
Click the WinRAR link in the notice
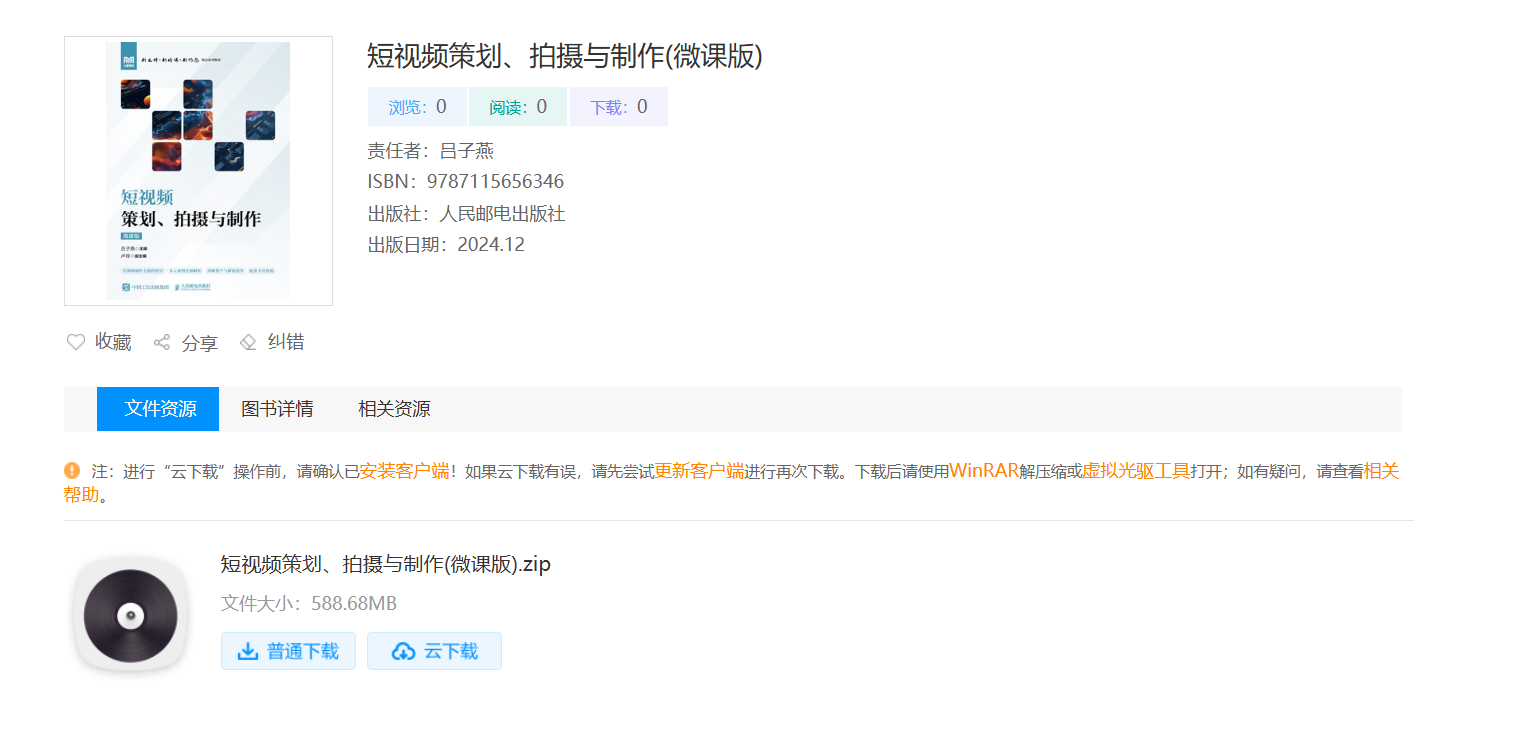984,471
